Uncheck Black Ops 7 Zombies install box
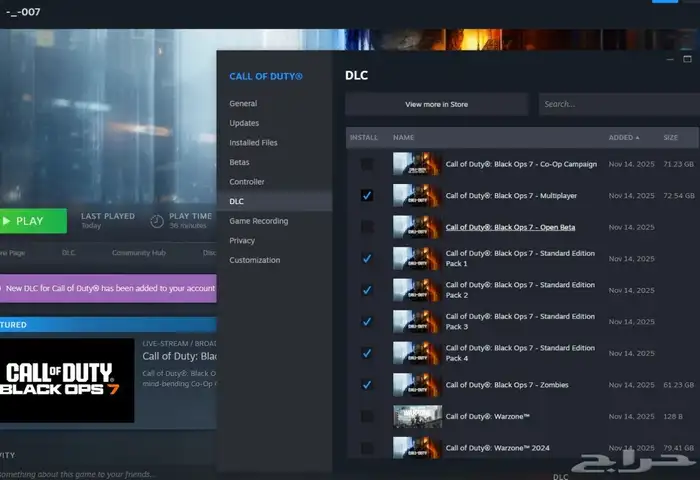The height and width of the screenshot is (480, 700). 367,385
